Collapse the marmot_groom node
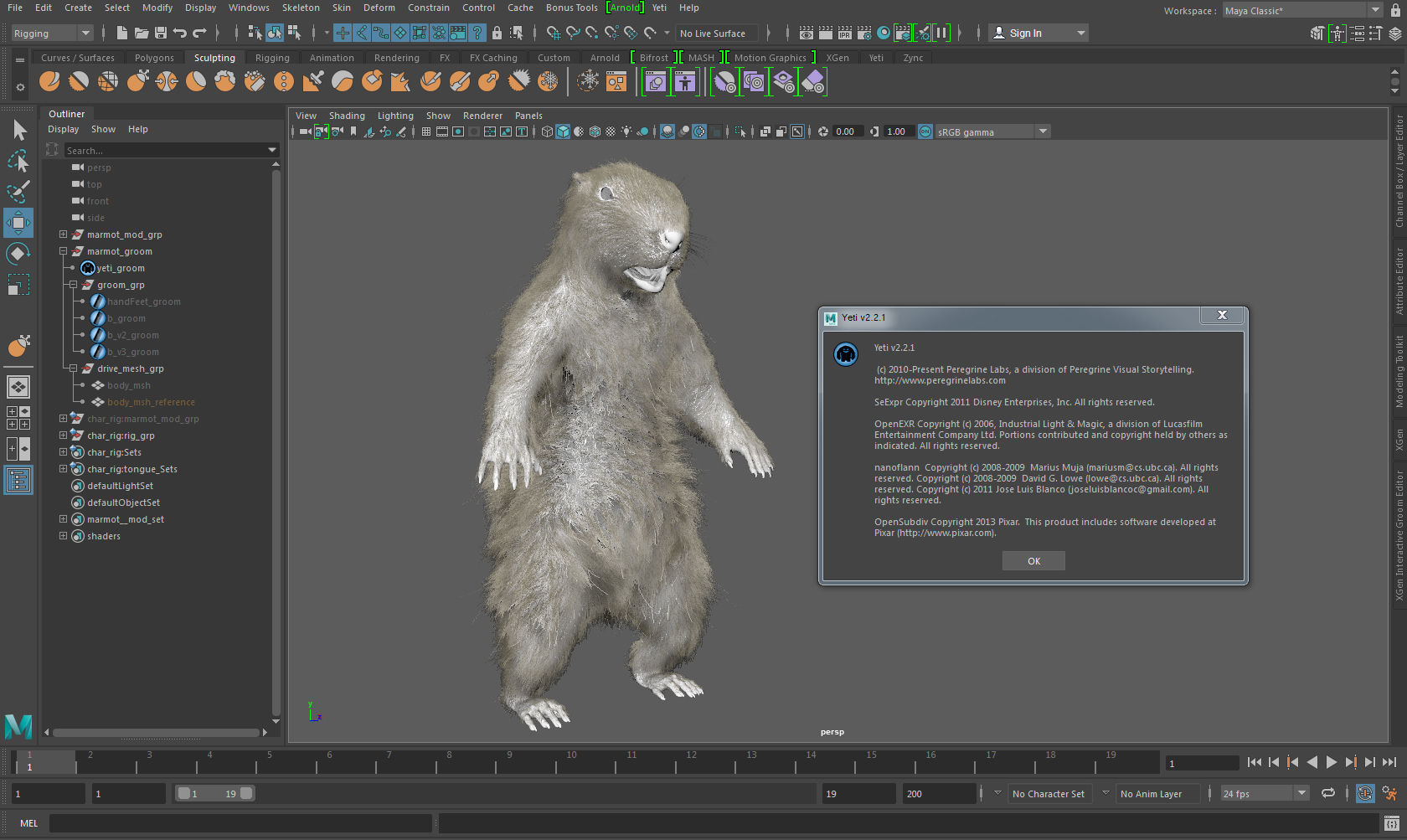This screenshot has width=1407, height=840. click(x=63, y=251)
